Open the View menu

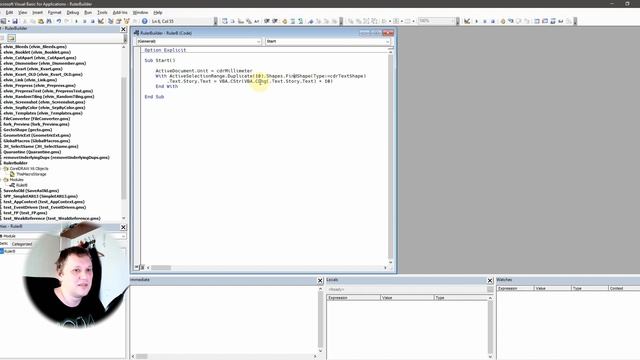tap(22, 13)
